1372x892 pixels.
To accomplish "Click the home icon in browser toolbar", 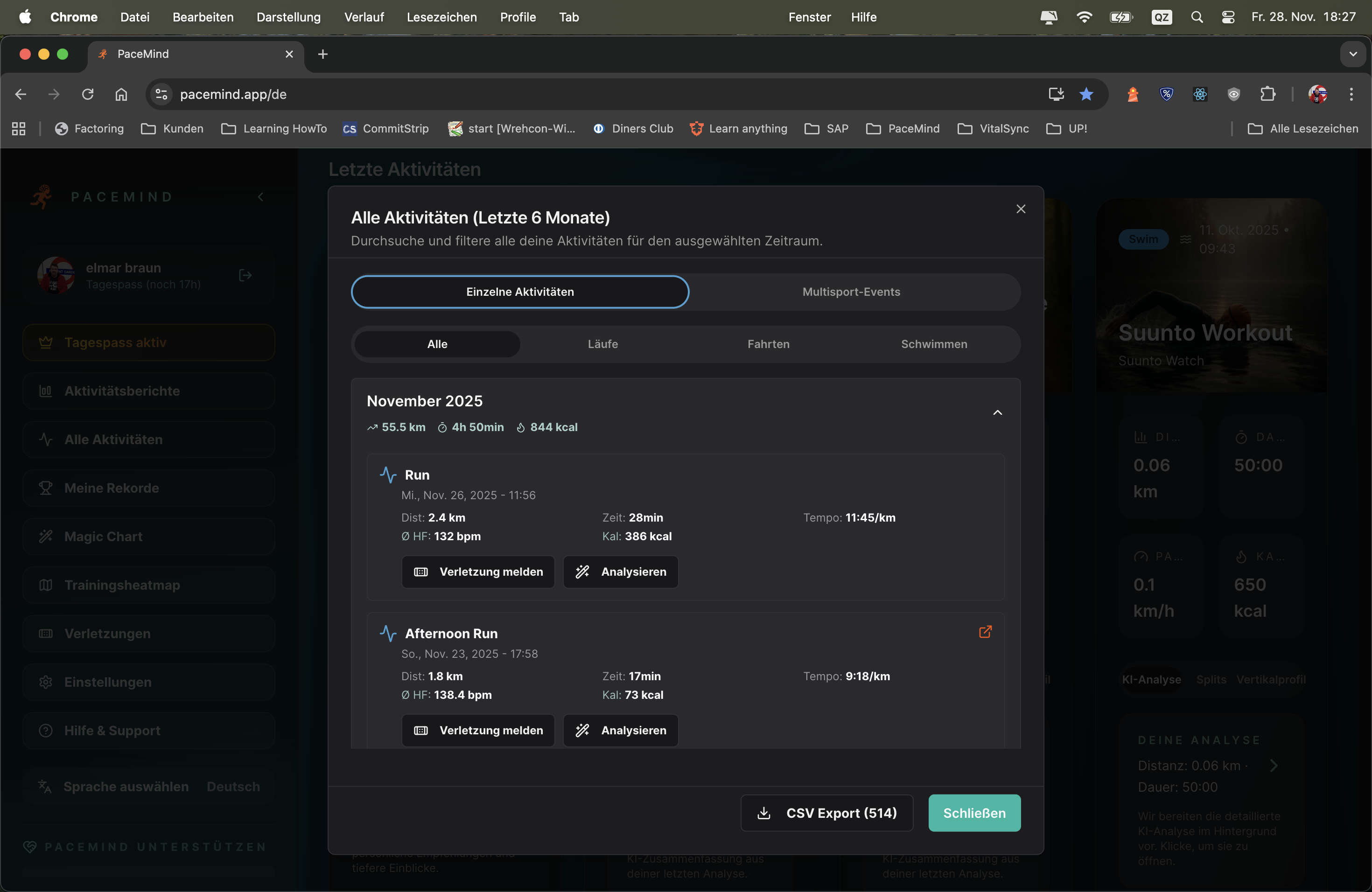I will click(x=121, y=95).
